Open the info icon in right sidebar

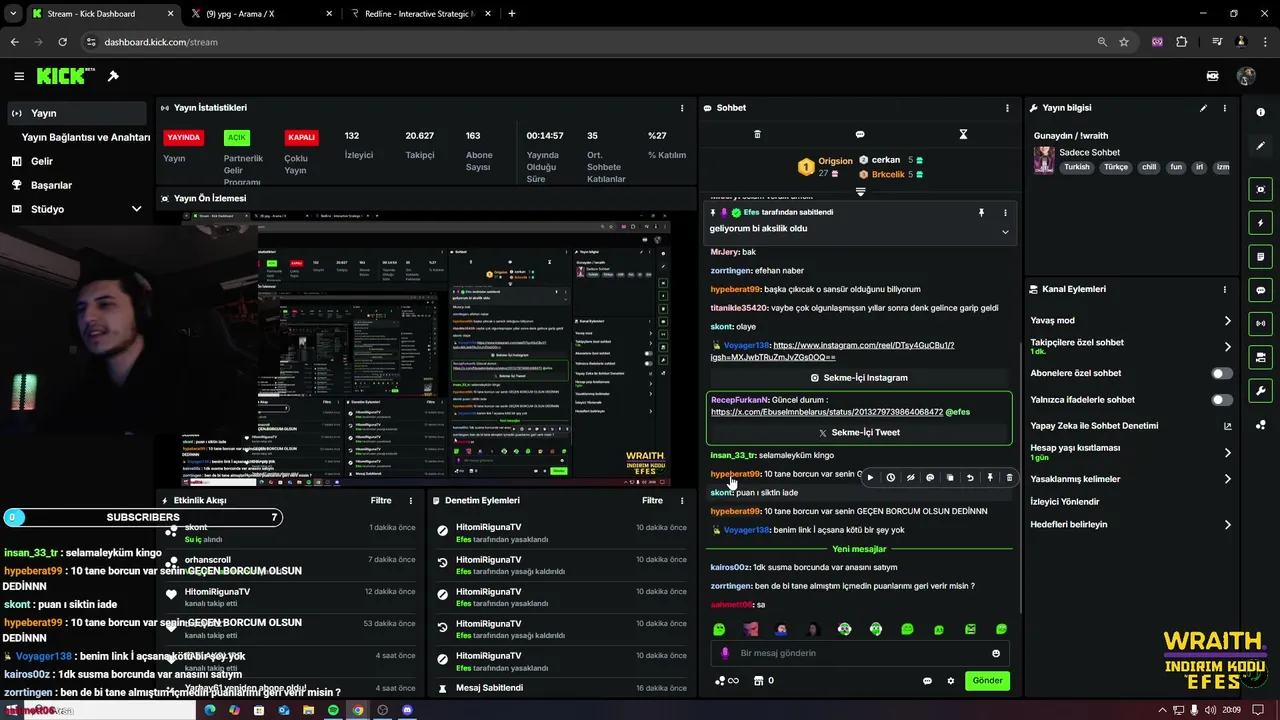coord(1261,112)
